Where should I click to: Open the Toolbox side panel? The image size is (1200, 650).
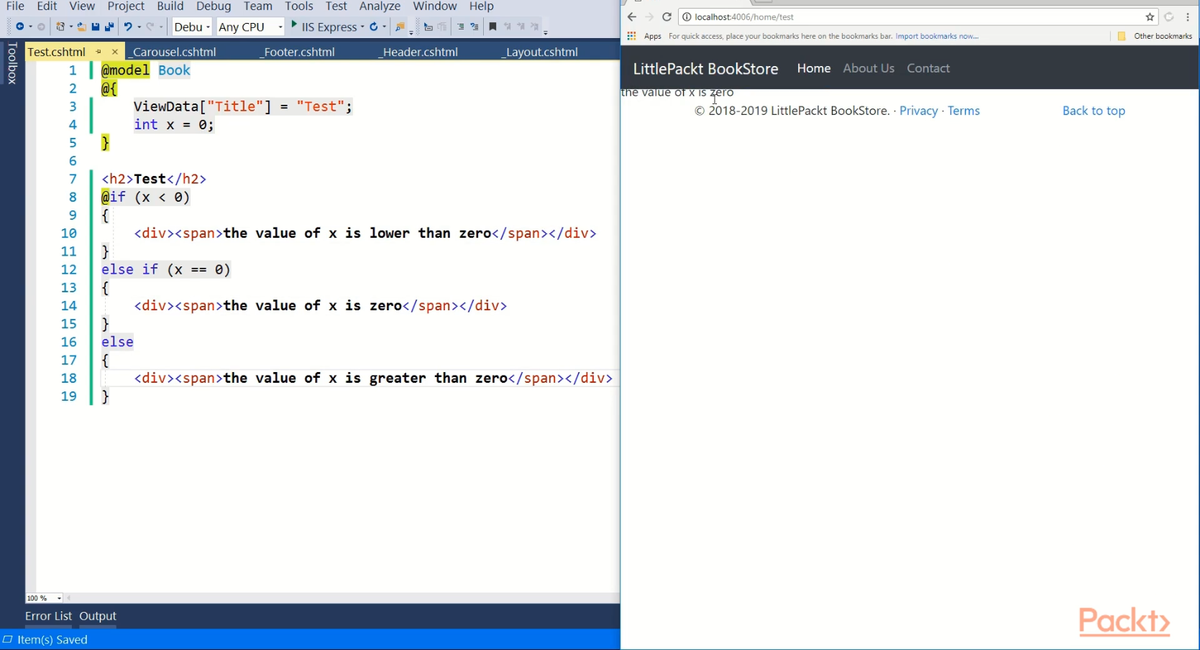[11, 63]
